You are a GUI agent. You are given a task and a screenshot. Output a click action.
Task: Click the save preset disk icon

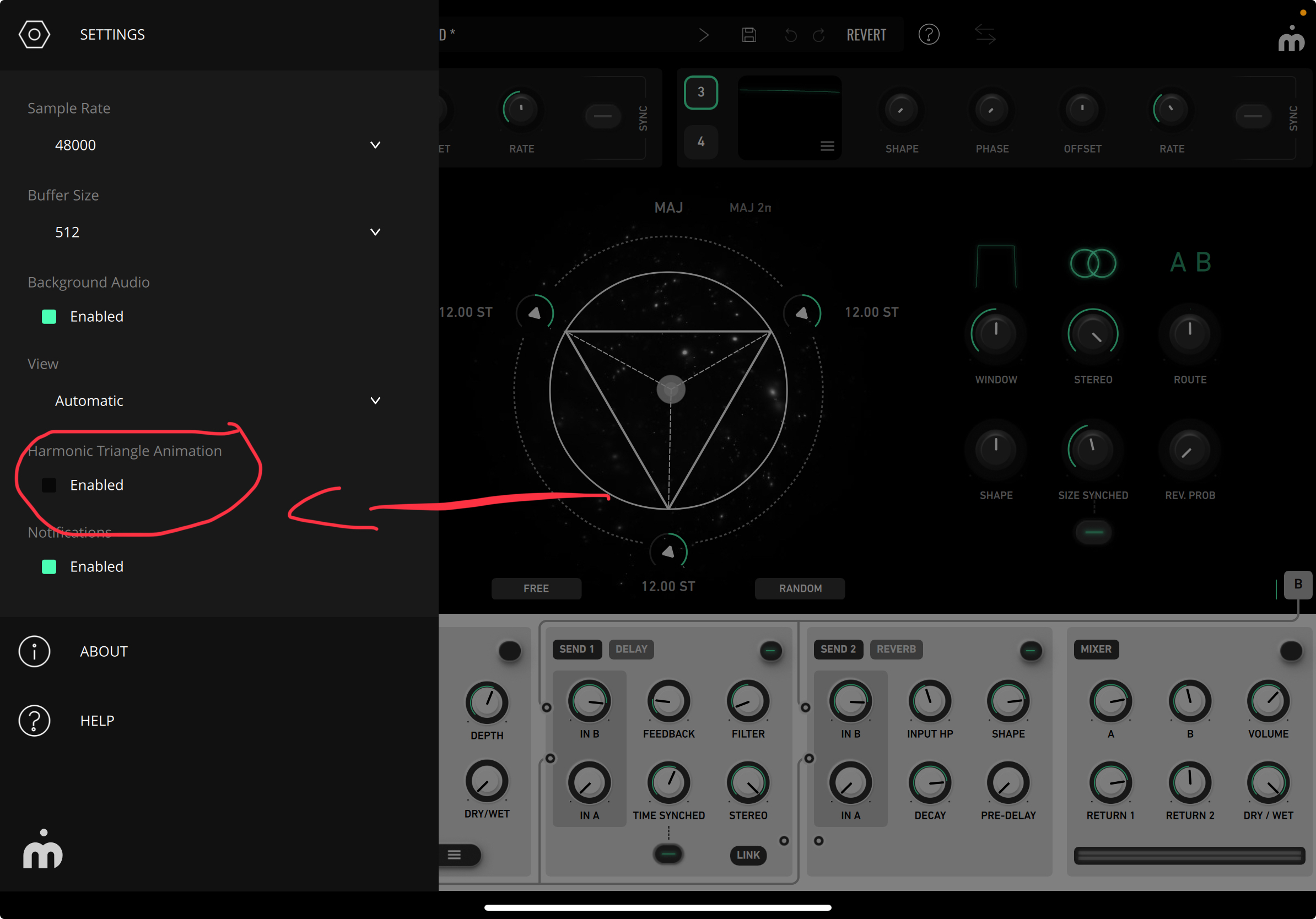(x=748, y=35)
